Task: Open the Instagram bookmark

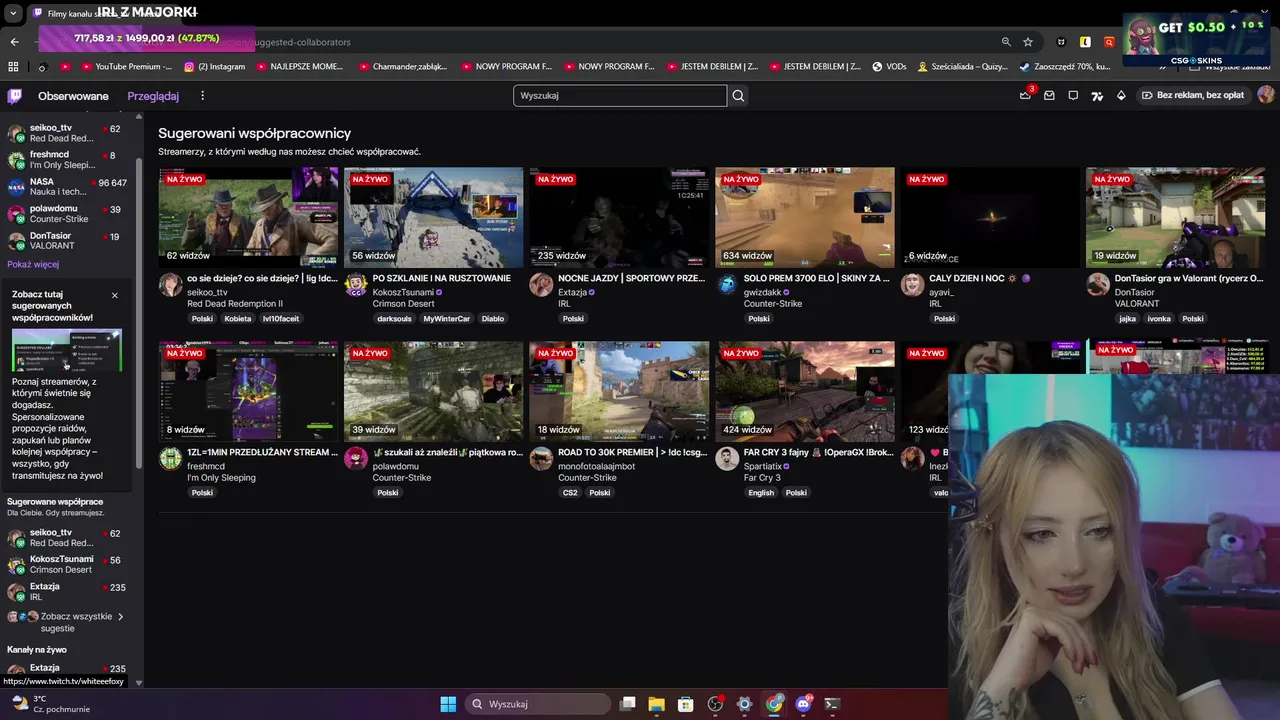Action: click(x=215, y=67)
